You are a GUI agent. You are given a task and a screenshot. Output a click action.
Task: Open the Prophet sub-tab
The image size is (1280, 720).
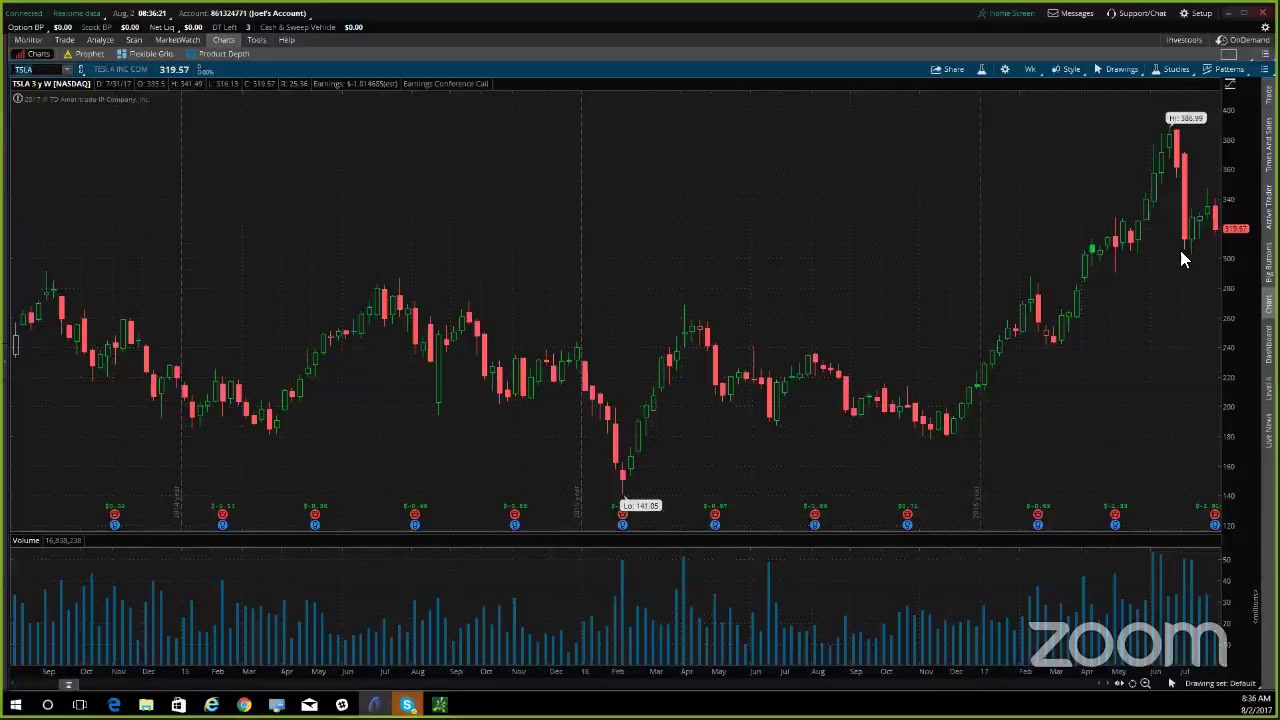click(84, 54)
